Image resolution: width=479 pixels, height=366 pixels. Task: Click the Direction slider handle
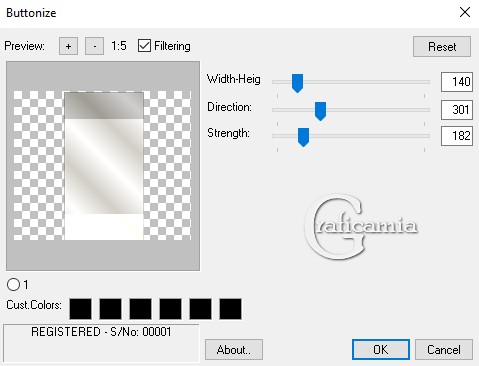pos(320,111)
